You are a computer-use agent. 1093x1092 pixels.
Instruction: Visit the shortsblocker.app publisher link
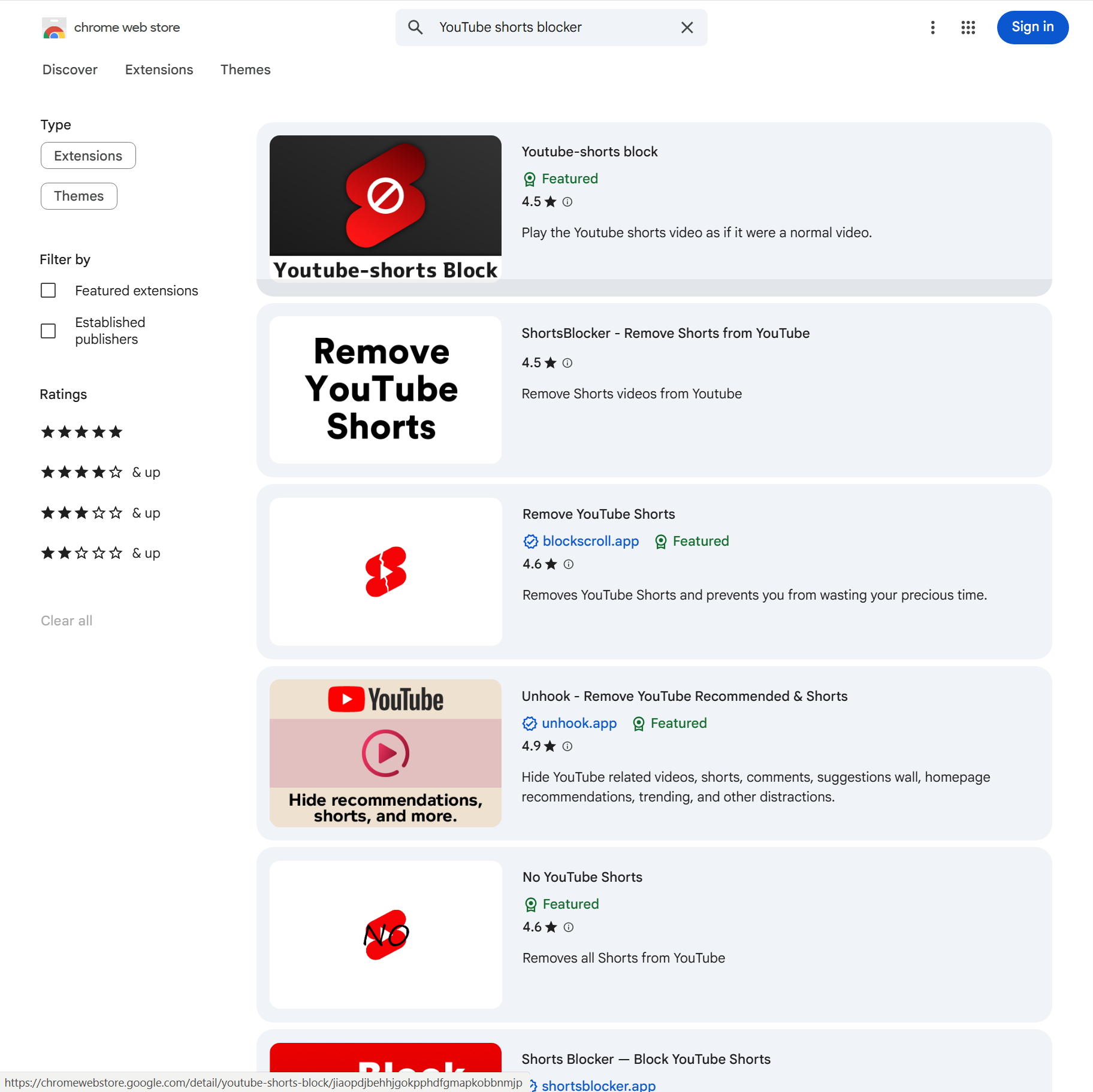[x=599, y=1085]
